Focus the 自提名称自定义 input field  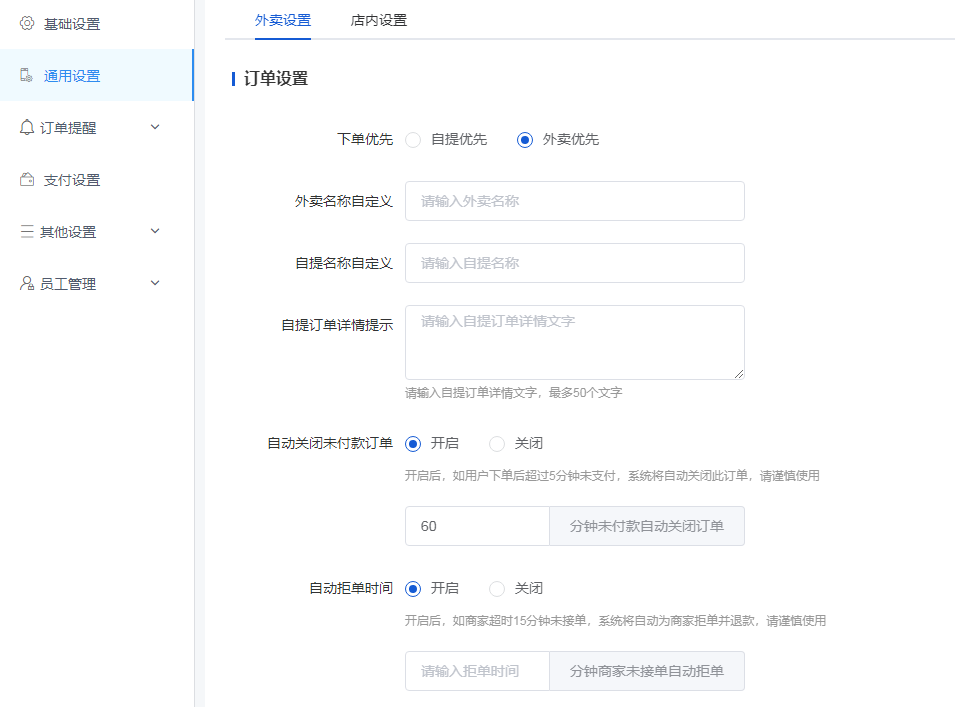click(x=574, y=263)
